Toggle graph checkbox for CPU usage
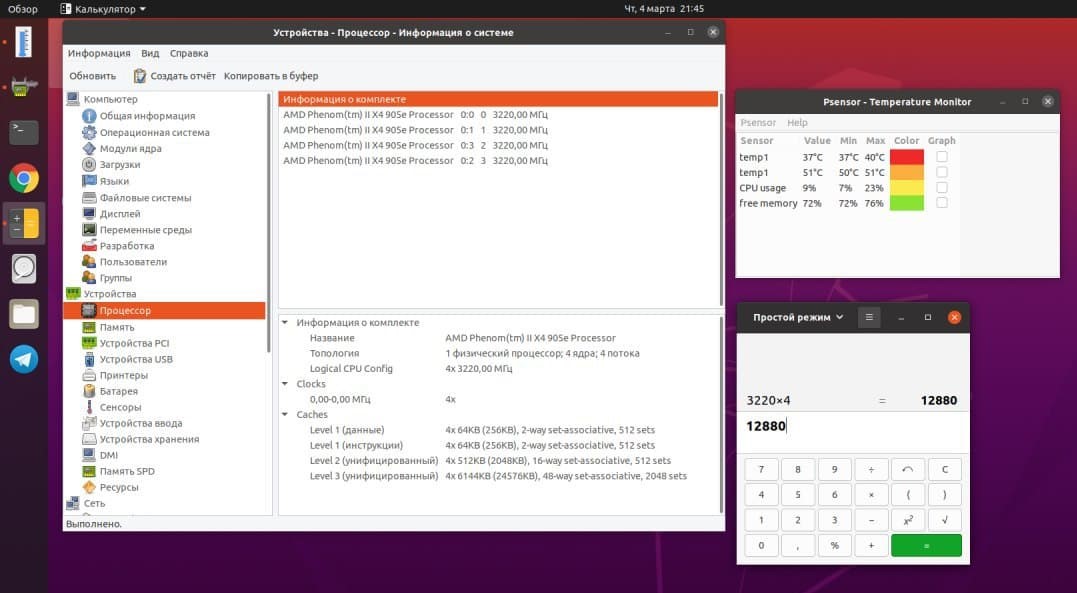1077x593 pixels. point(942,188)
